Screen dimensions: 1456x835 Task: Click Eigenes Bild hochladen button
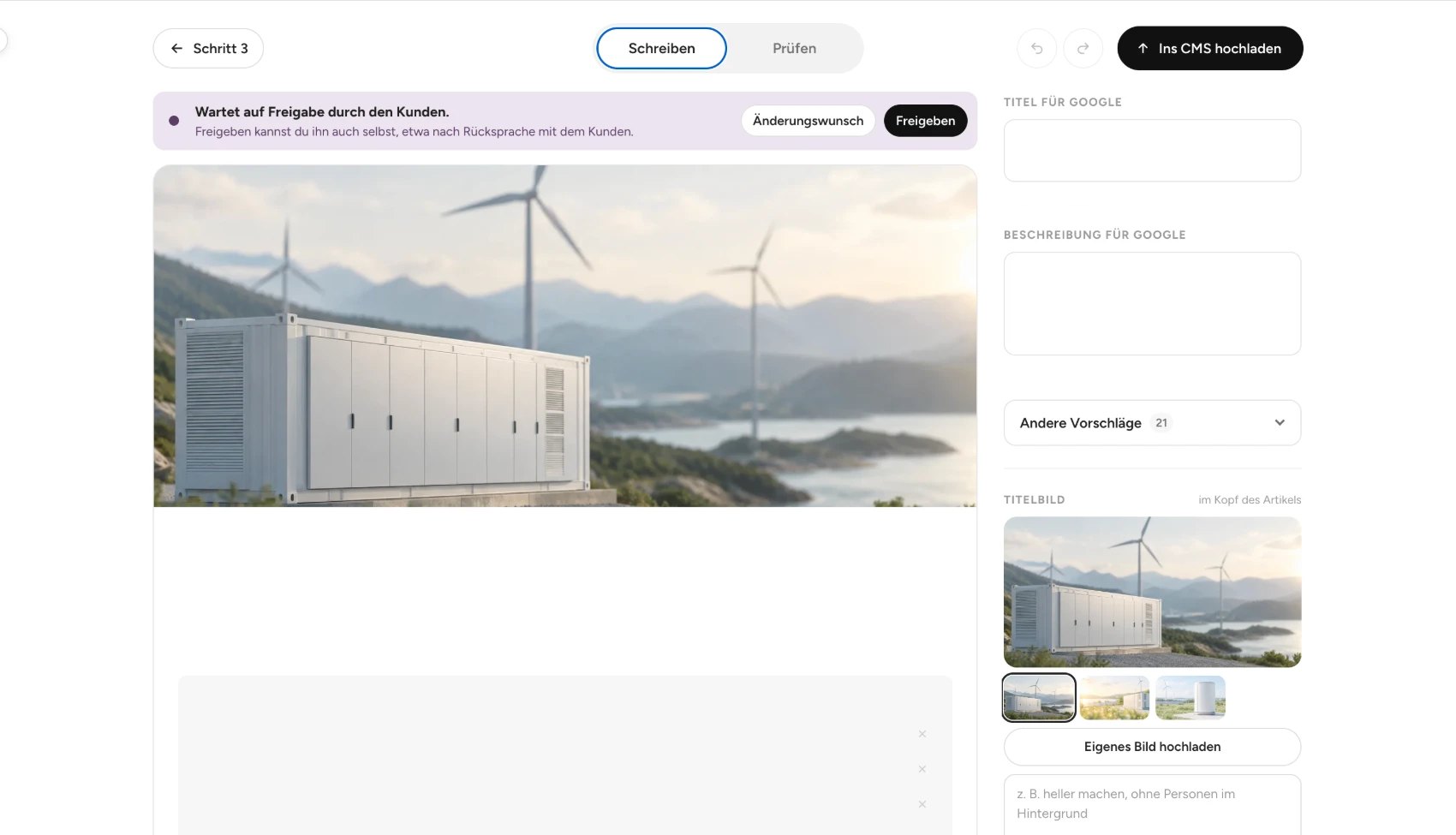tap(1152, 747)
